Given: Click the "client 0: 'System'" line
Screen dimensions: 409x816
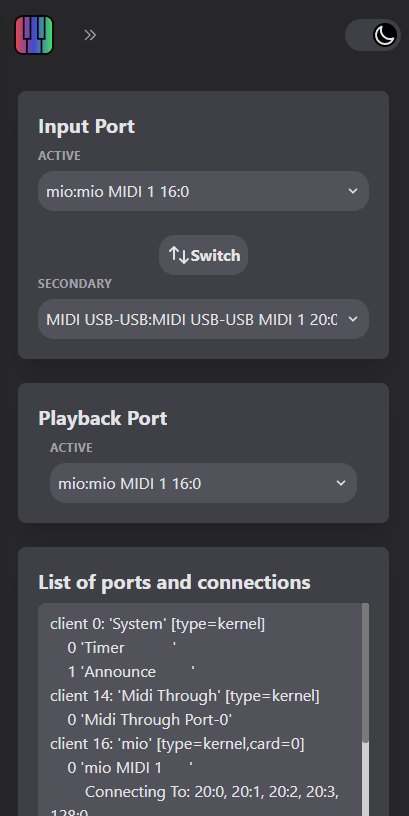Looking at the screenshot, I should [158, 624].
